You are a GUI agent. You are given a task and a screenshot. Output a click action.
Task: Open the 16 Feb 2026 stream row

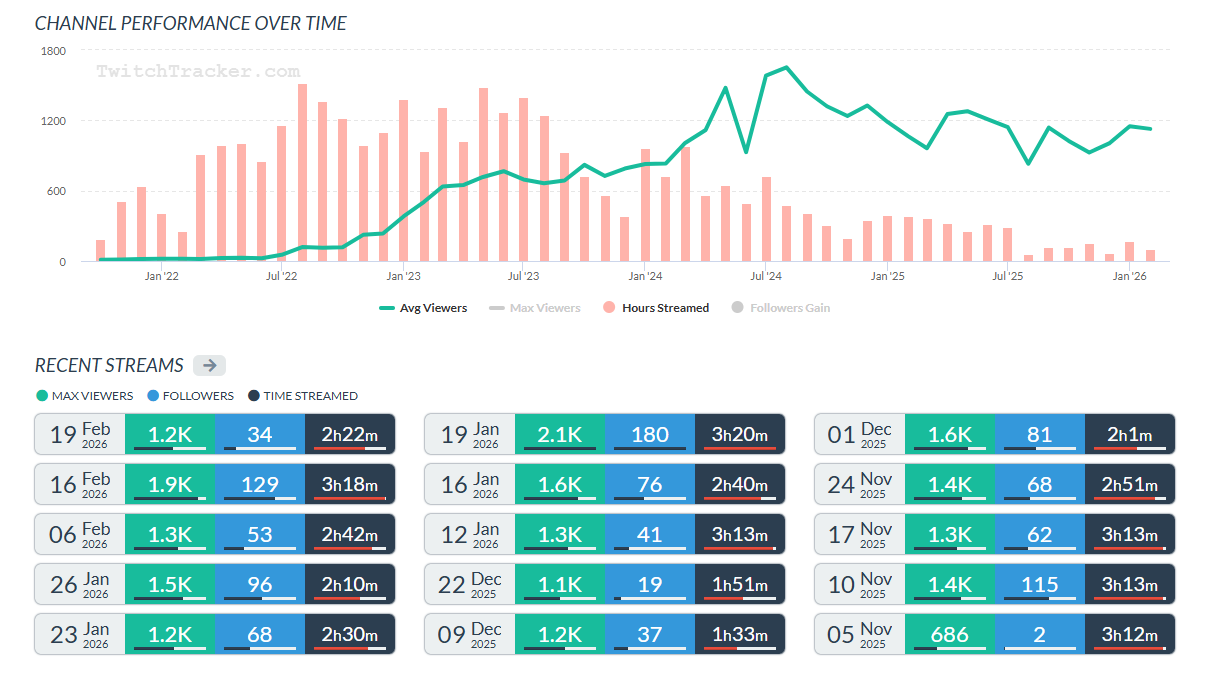click(215, 484)
